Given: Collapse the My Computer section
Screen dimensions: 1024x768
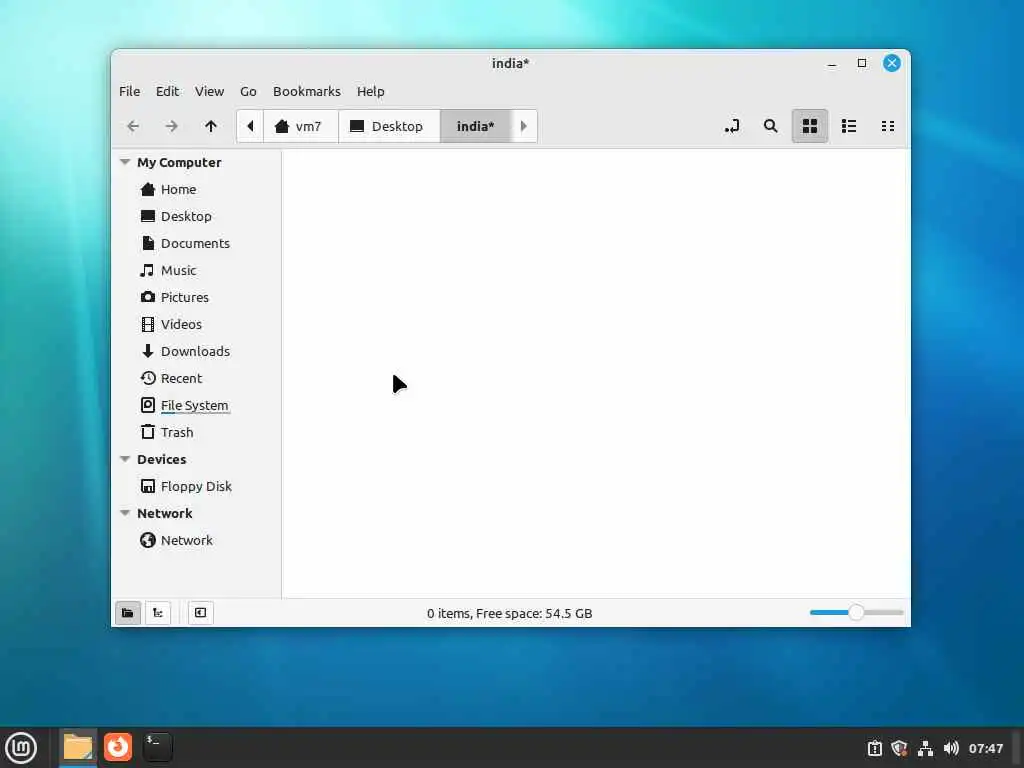Looking at the screenshot, I should point(125,162).
